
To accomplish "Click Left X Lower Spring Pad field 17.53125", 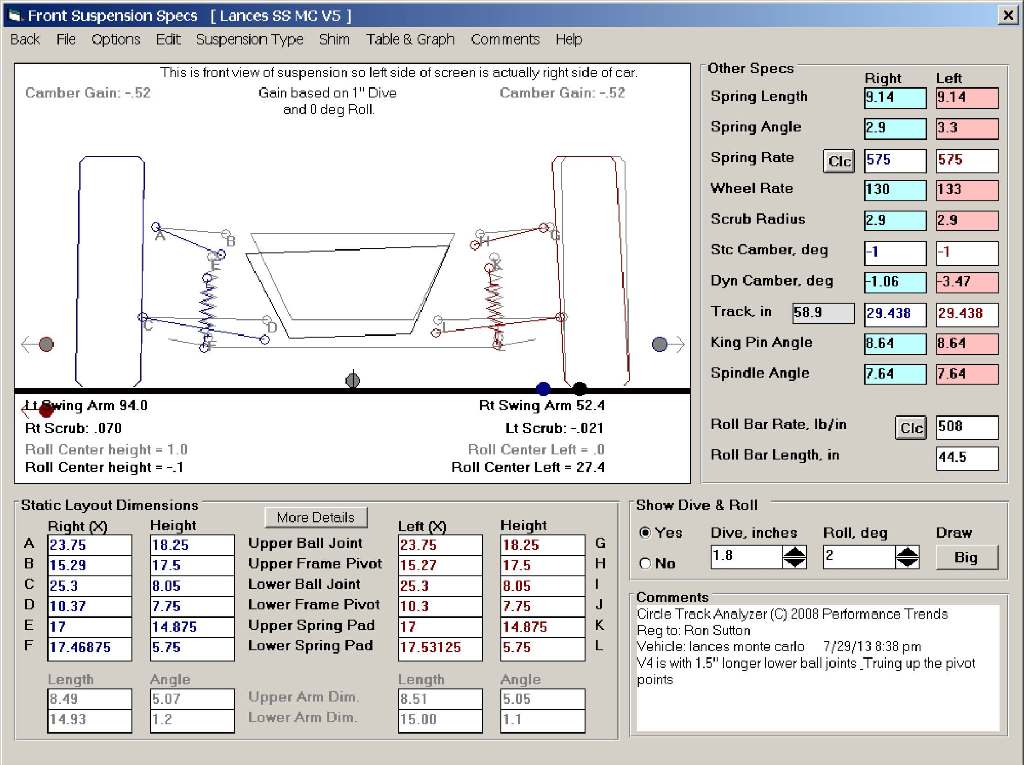I will (x=440, y=647).
